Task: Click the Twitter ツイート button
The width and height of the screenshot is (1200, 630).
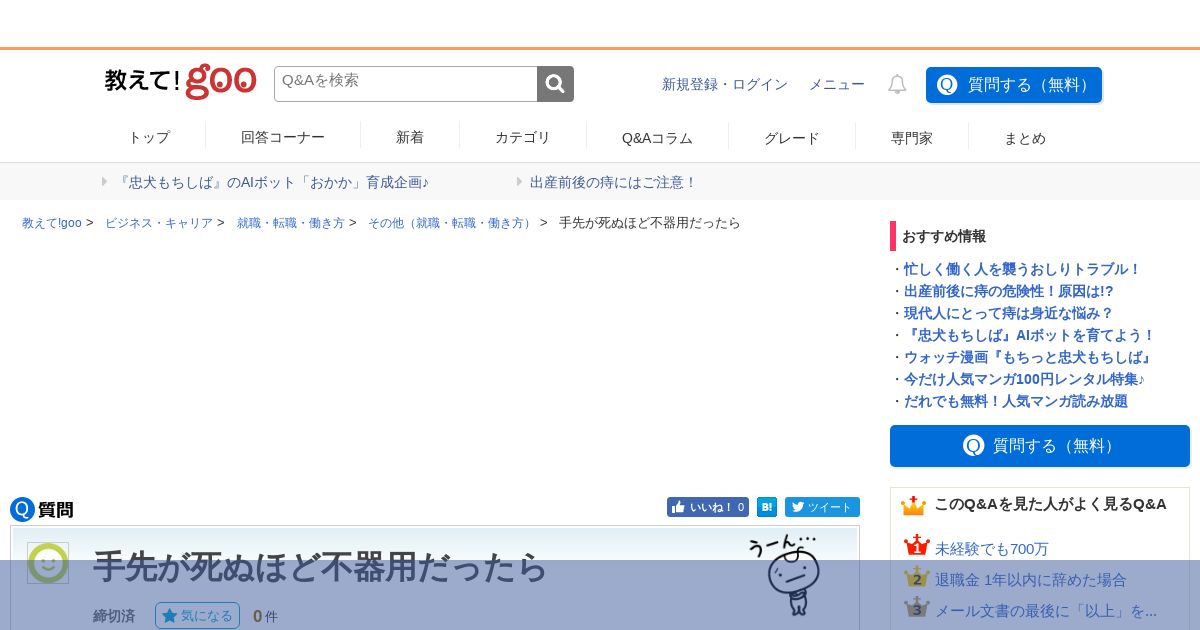Action: pos(822,507)
